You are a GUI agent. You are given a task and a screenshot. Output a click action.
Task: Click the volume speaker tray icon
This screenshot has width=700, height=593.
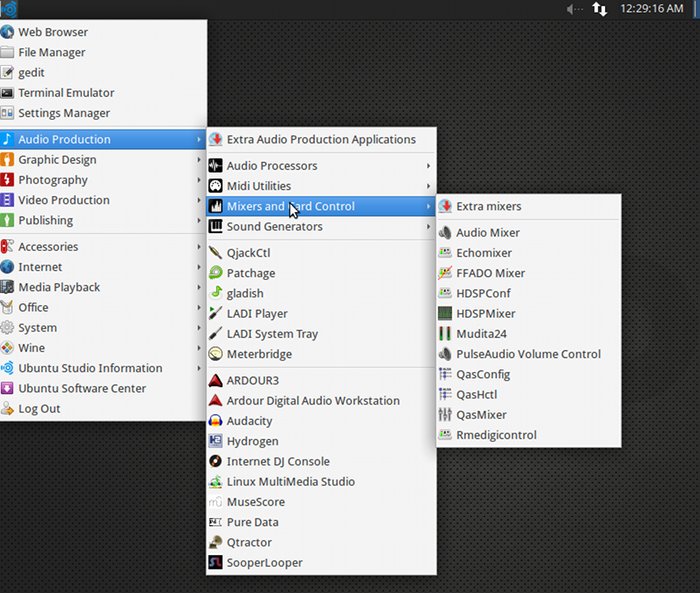(574, 9)
